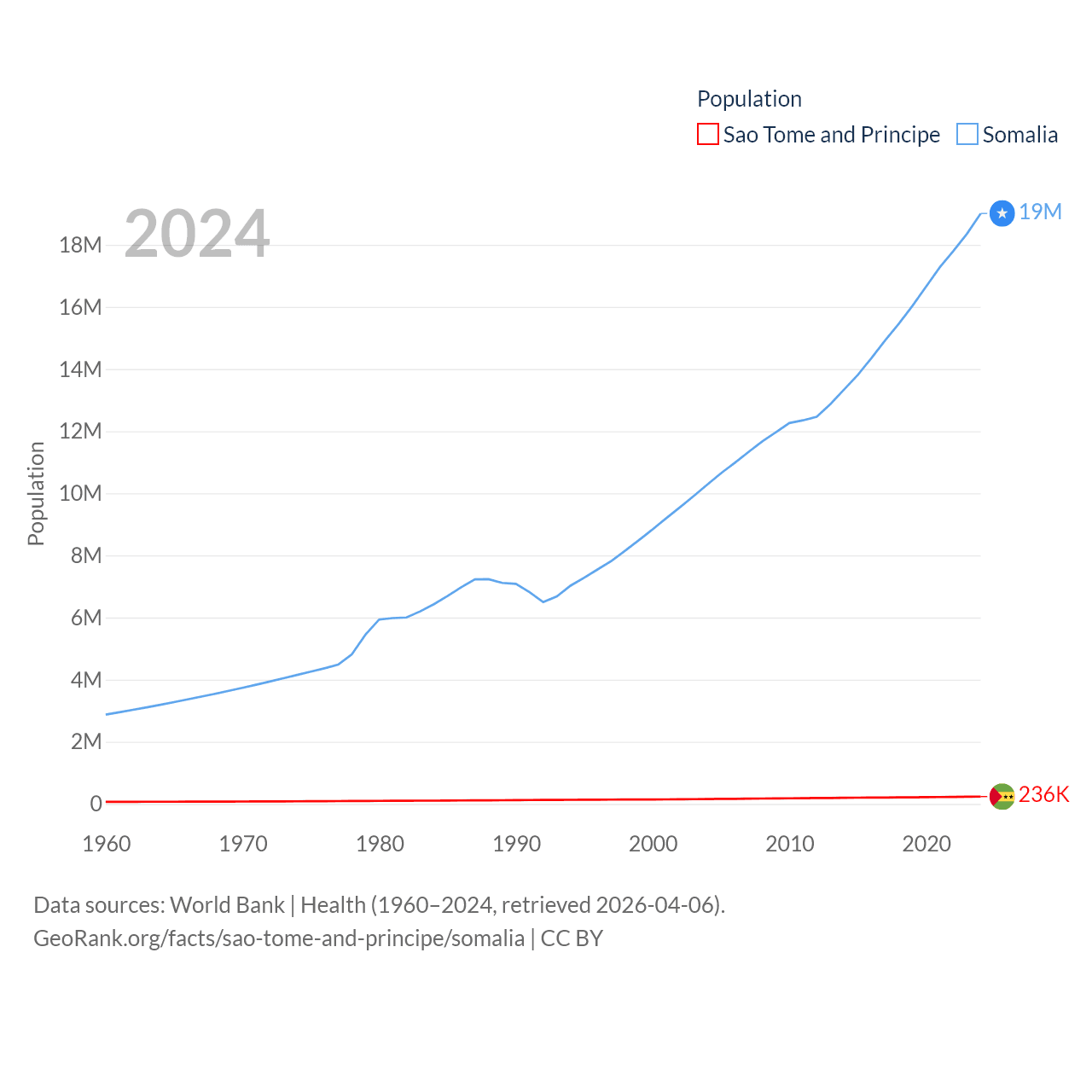Click the large 2024 year label
Viewport: 1092px width, 1092px height.
(197, 234)
